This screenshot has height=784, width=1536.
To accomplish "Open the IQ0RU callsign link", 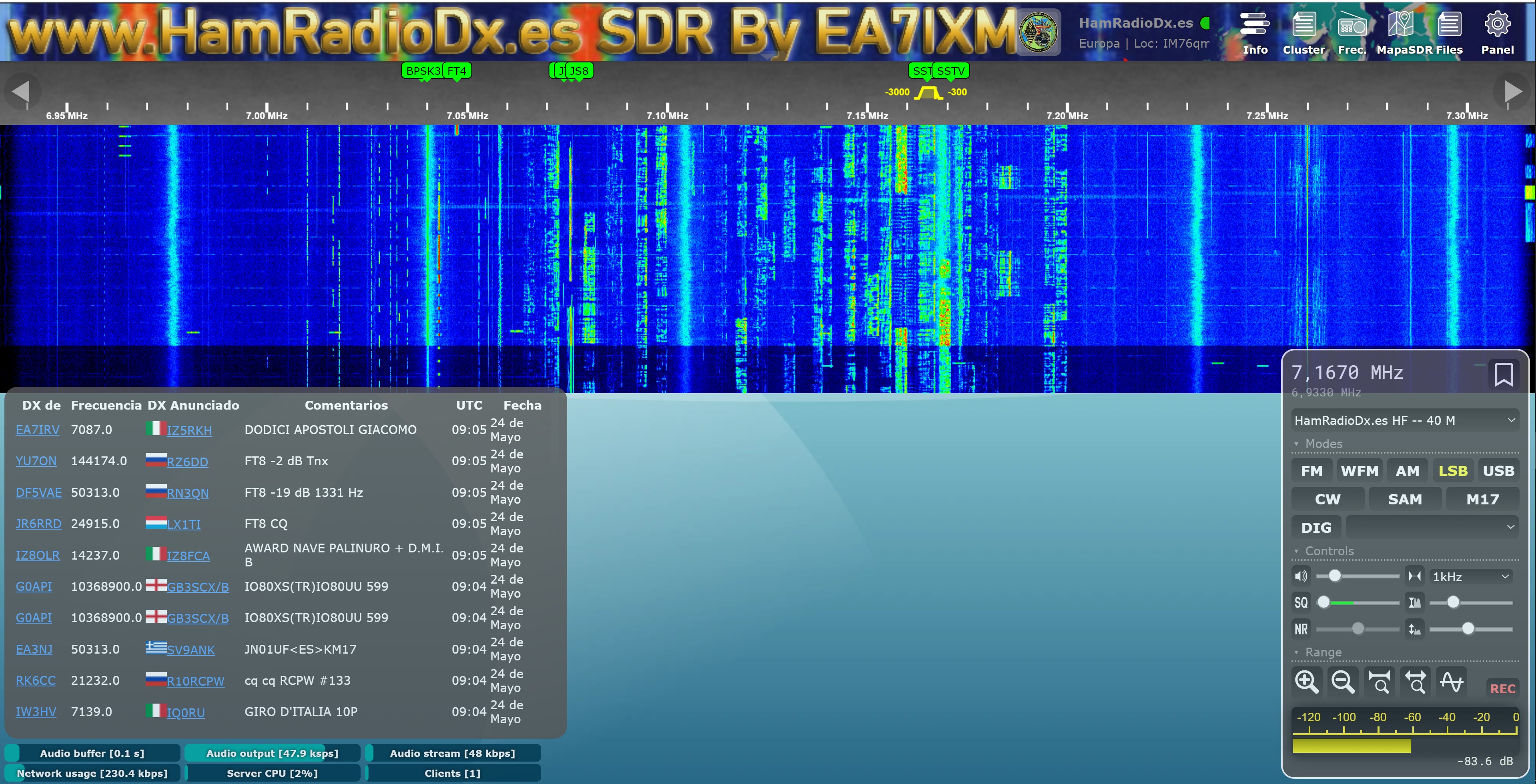I will [x=185, y=712].
